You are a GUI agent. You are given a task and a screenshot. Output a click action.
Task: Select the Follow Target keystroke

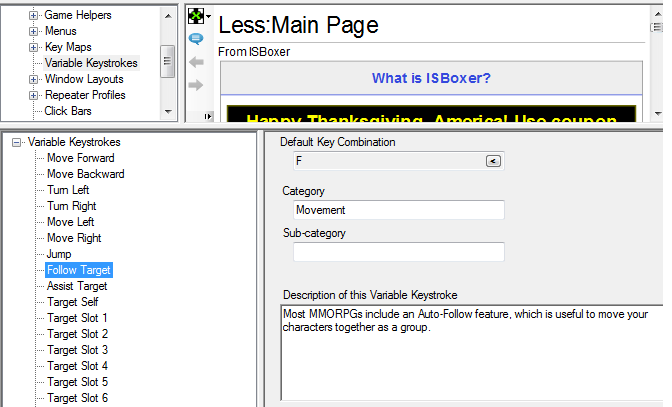tap(79, 270)
